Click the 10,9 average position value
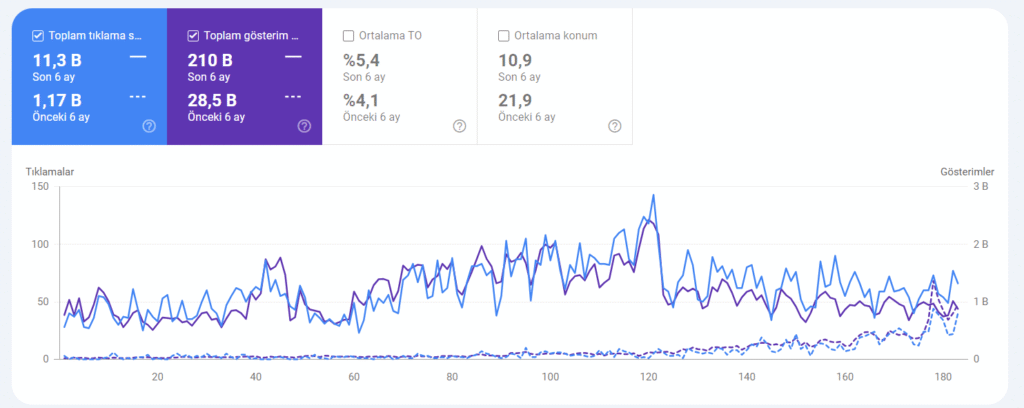The width and height of the screenshot is (1024, 408). pos(514,60)
